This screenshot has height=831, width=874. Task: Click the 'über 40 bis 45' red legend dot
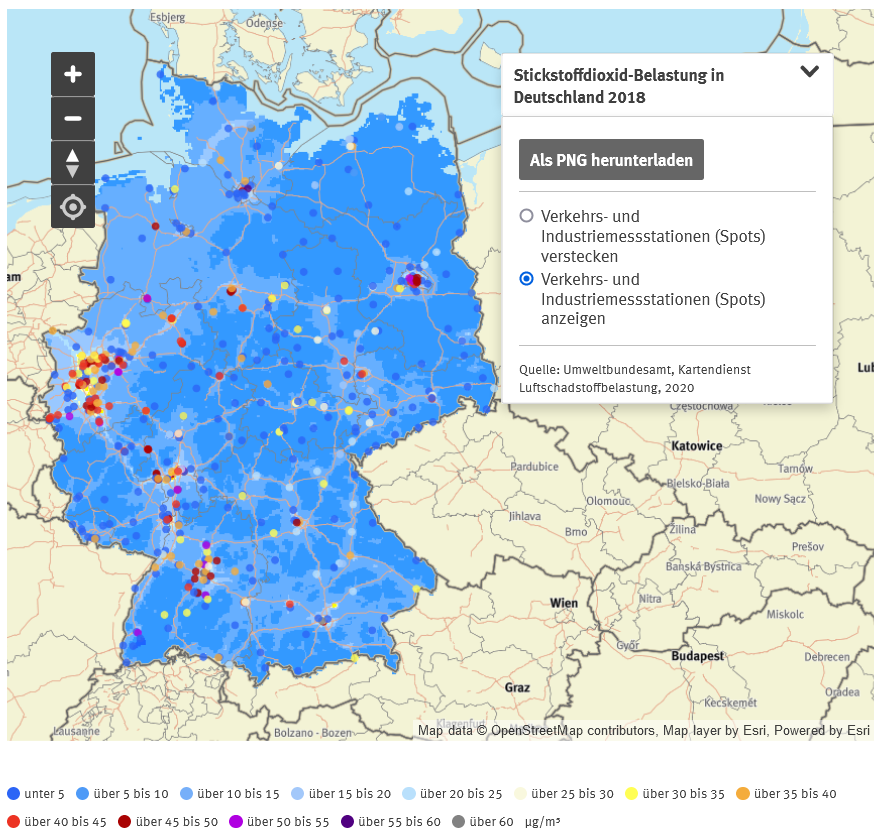click(13, 822)
